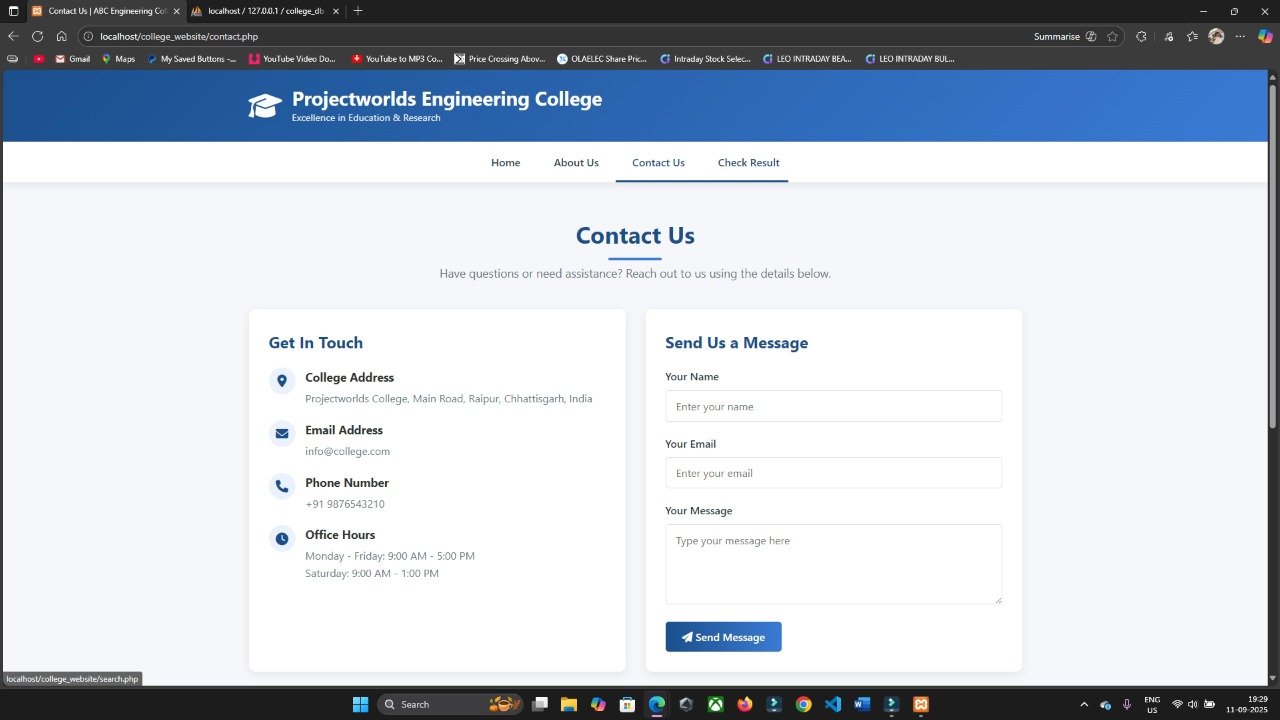Open Visual Studio Code from the taskbar

pos(833,704)
